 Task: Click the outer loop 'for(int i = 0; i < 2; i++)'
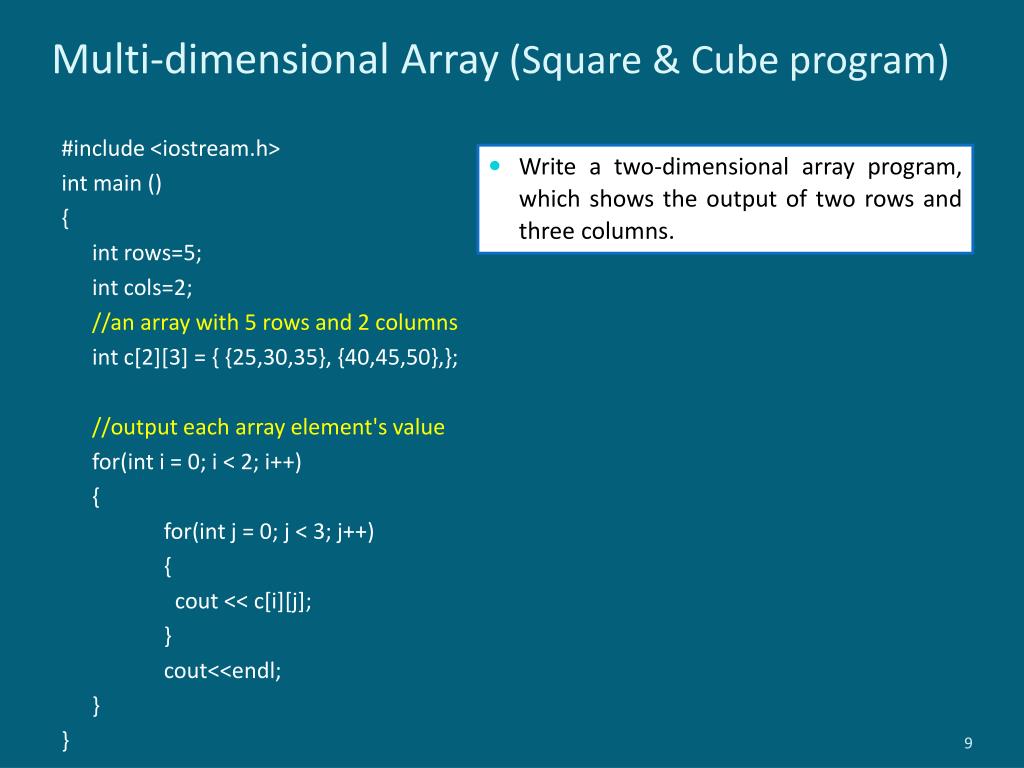(x=197, y=462)
